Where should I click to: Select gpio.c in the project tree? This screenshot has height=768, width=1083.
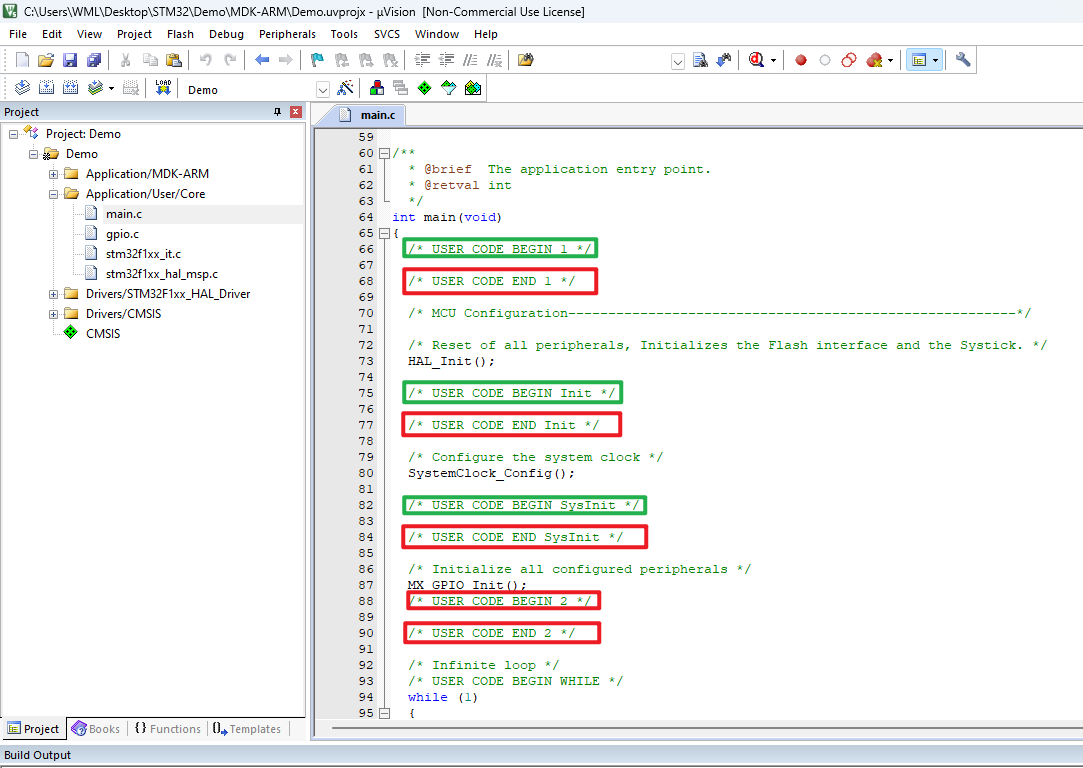coord(122,234)
